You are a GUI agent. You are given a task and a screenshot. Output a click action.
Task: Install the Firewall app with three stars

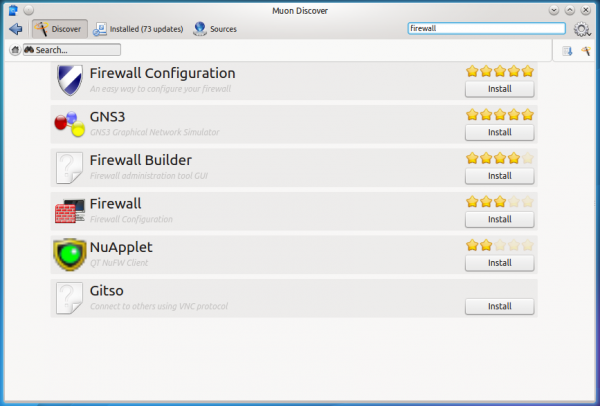(499, 219)
